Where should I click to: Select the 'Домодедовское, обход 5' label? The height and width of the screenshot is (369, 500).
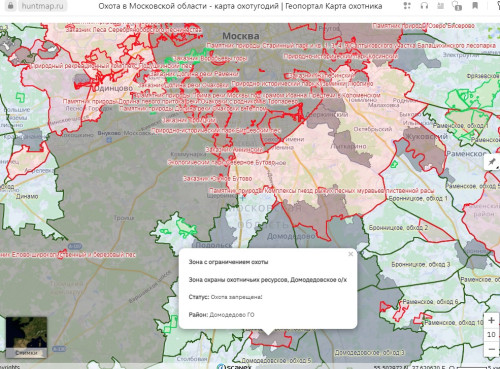point(276,361)
